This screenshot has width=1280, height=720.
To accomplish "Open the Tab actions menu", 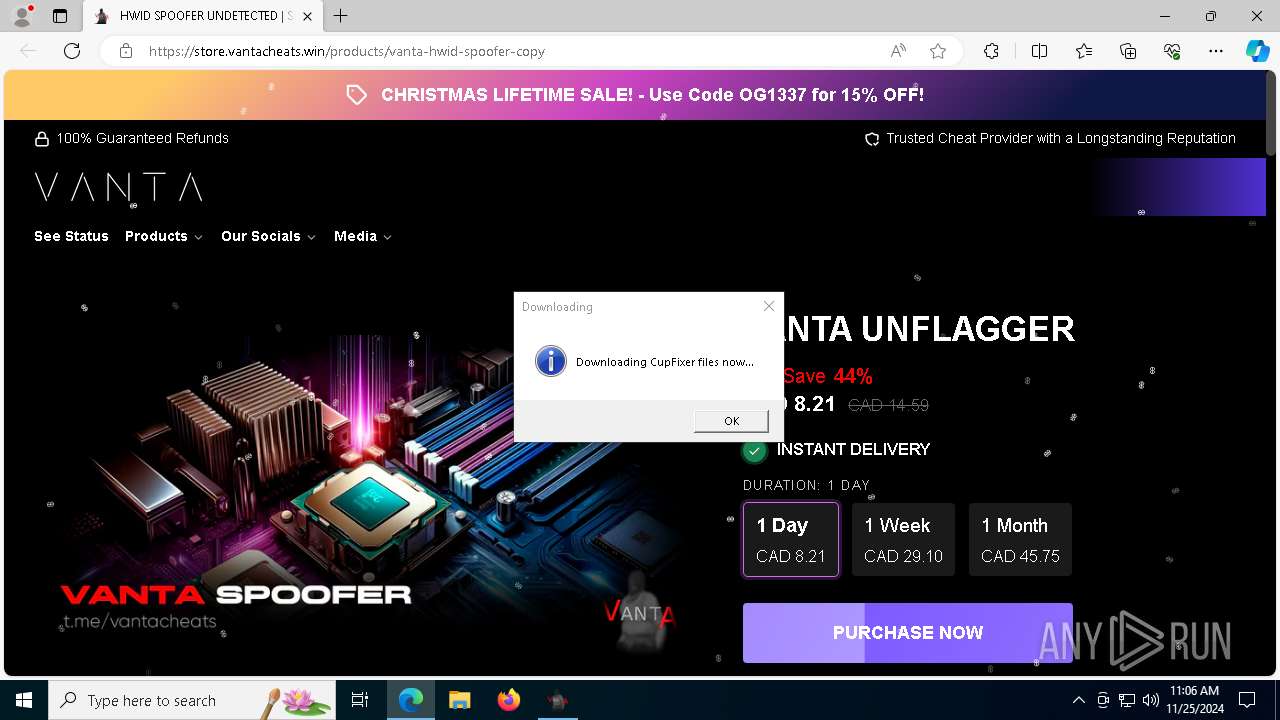I will point(60,16).
